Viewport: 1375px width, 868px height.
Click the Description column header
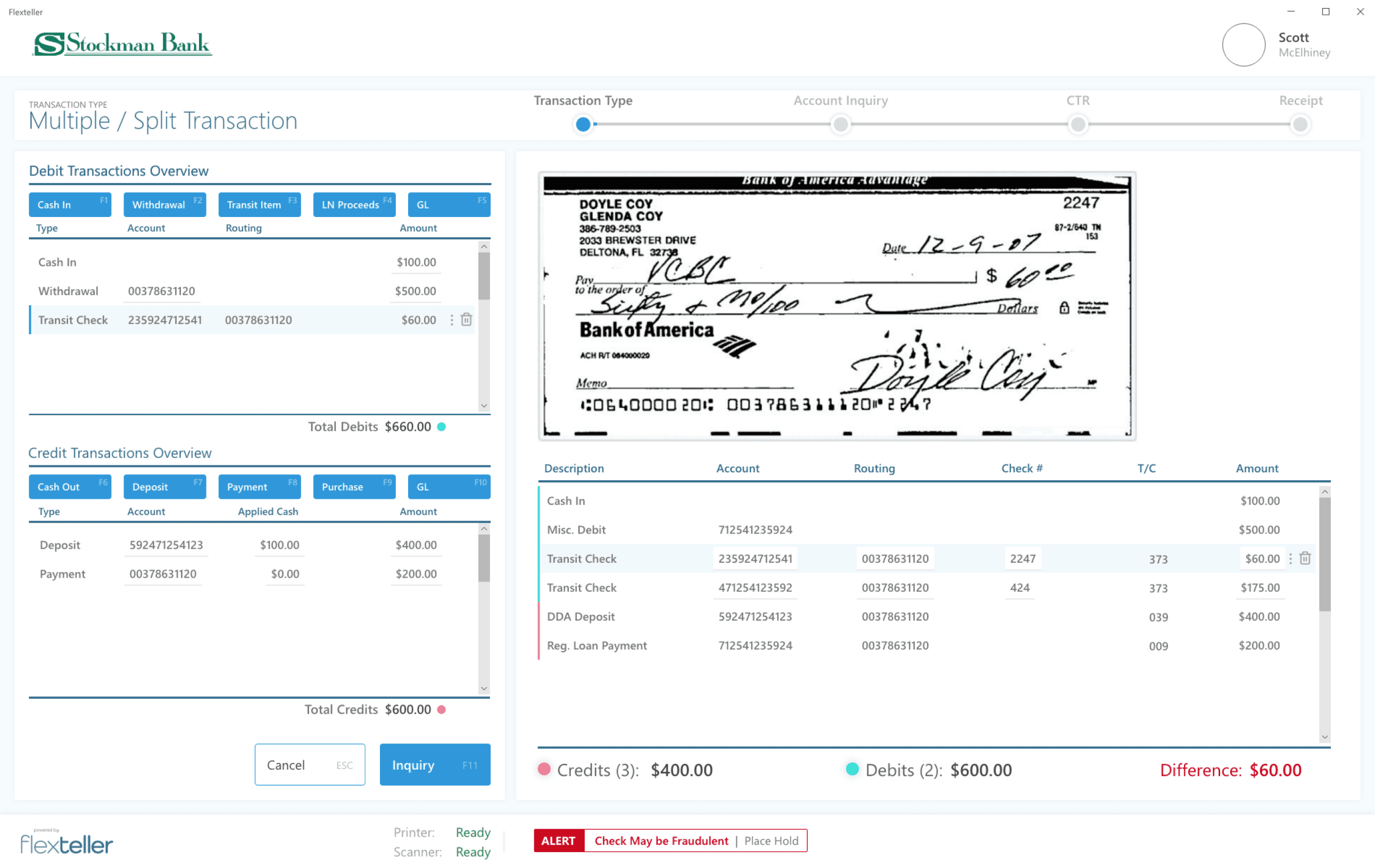573,468
